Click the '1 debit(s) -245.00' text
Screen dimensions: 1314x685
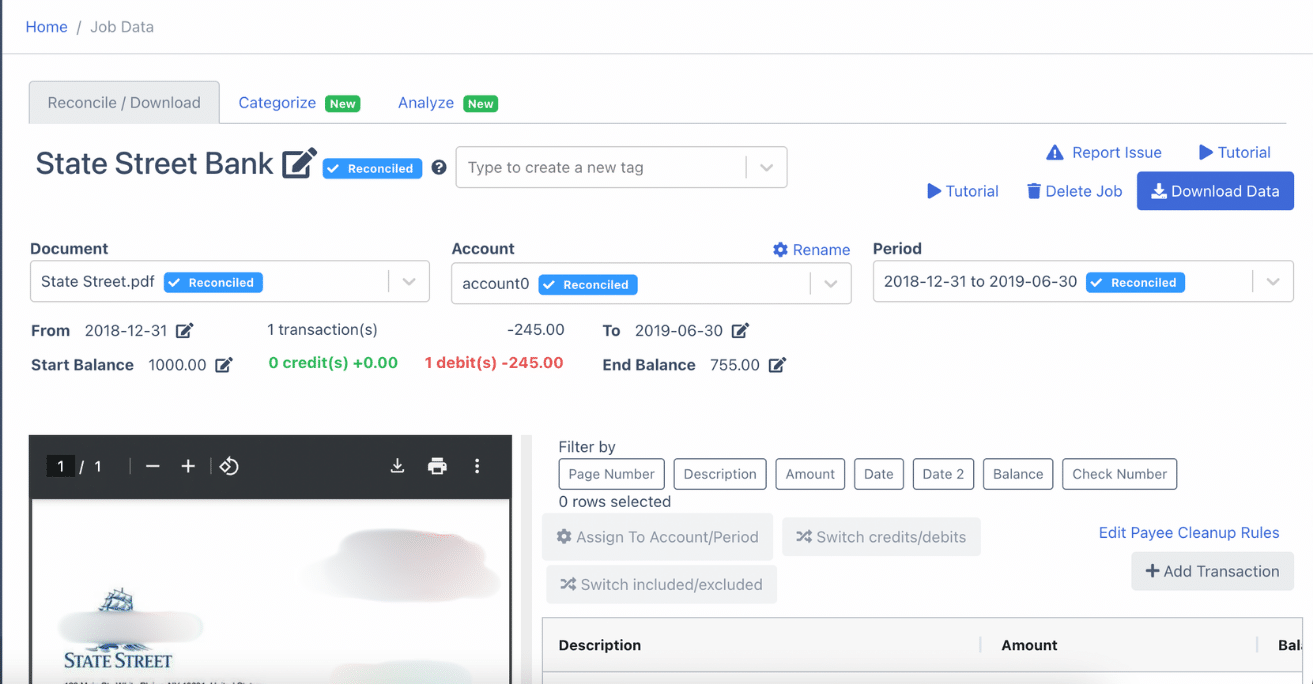[494, 363]
